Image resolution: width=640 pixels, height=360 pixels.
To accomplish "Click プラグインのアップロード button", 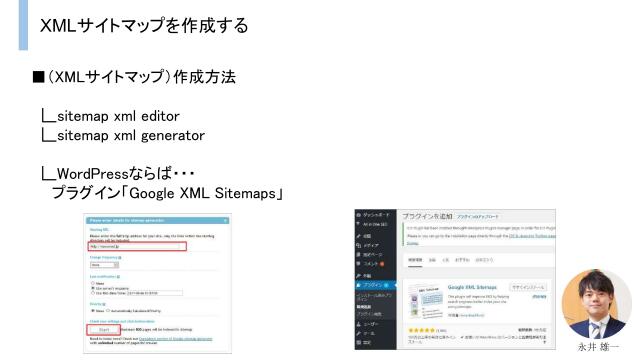I will (x=478, y=216).
